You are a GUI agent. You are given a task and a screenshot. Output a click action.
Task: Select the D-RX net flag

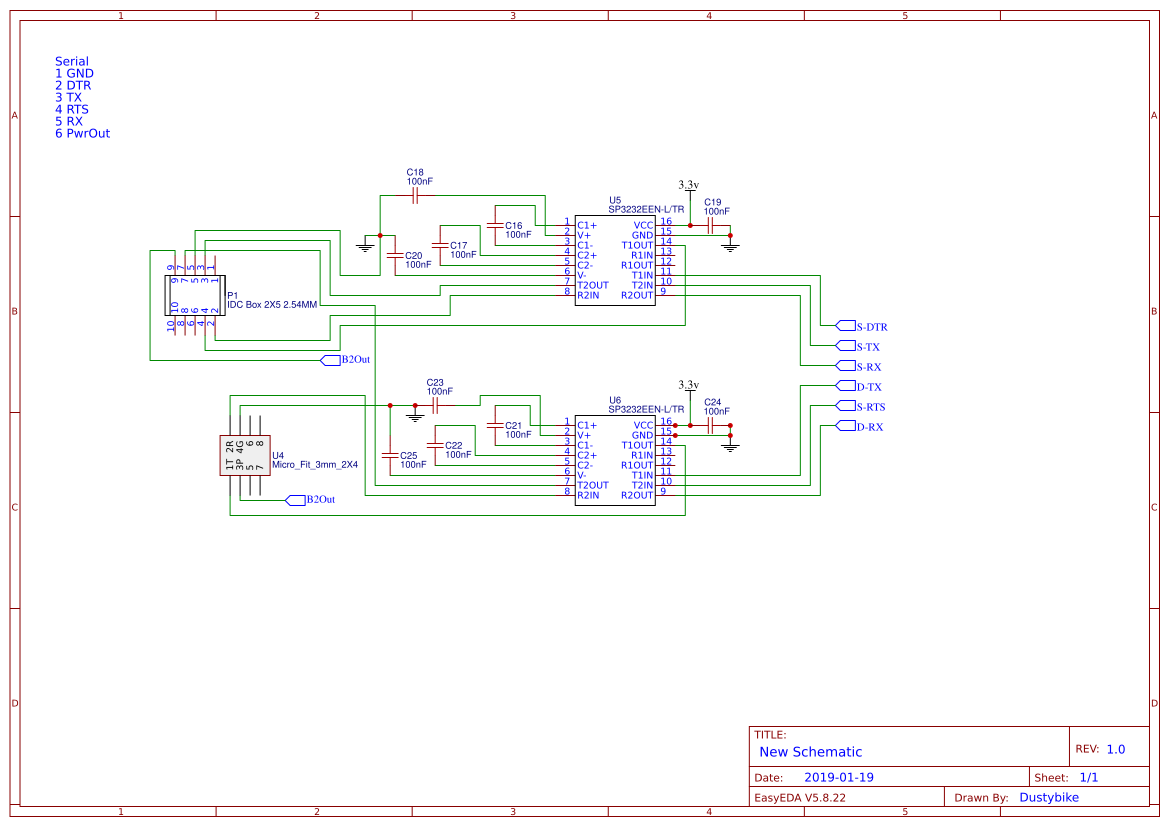(848, 425)
